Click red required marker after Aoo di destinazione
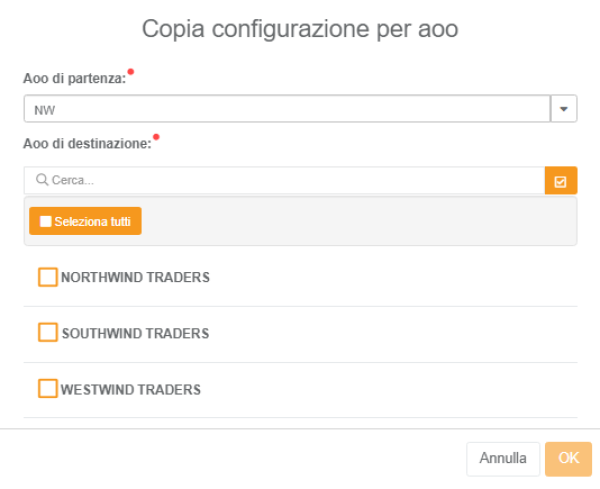This screenshot has width=600, height=489. click(x=156, y=138)
